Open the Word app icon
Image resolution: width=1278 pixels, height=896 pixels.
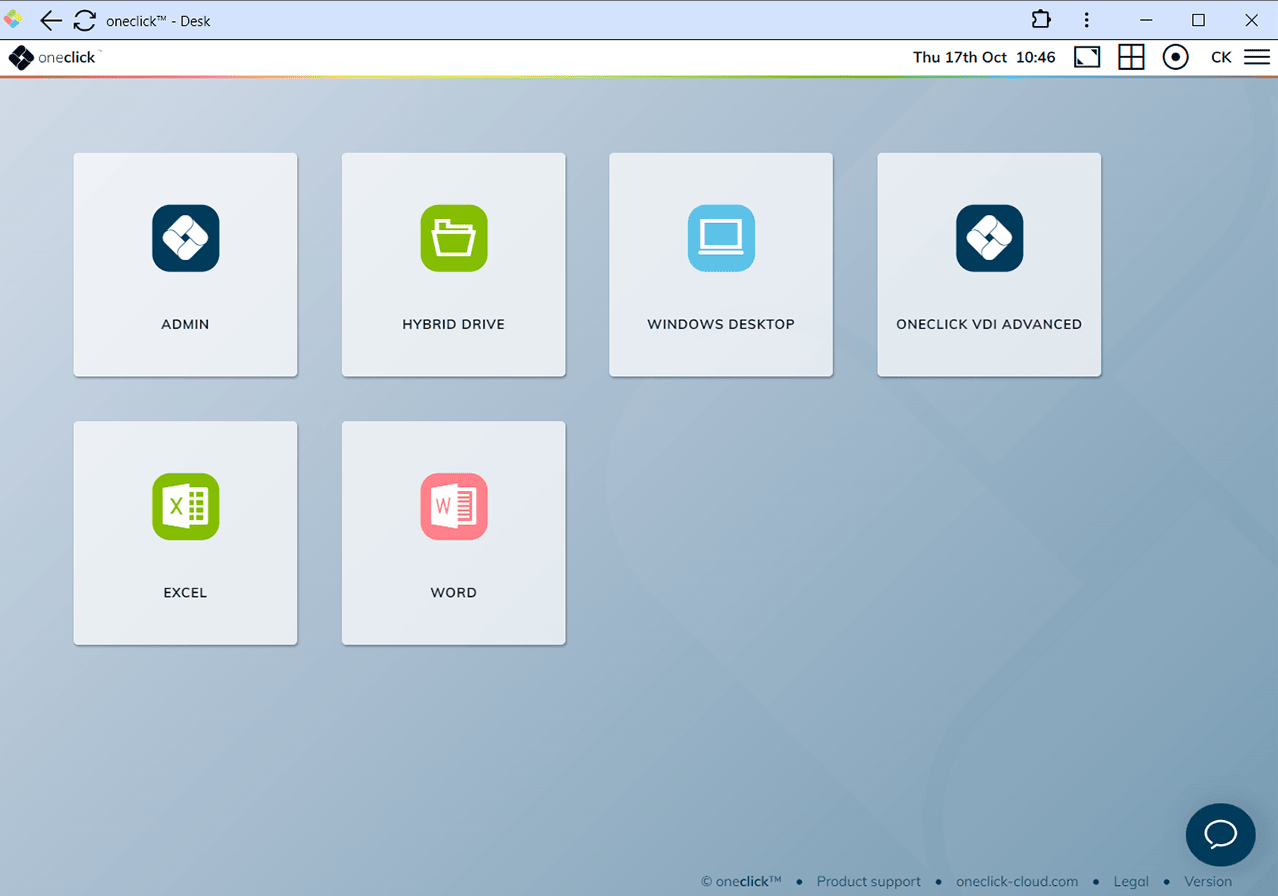[x=453, y=506]
